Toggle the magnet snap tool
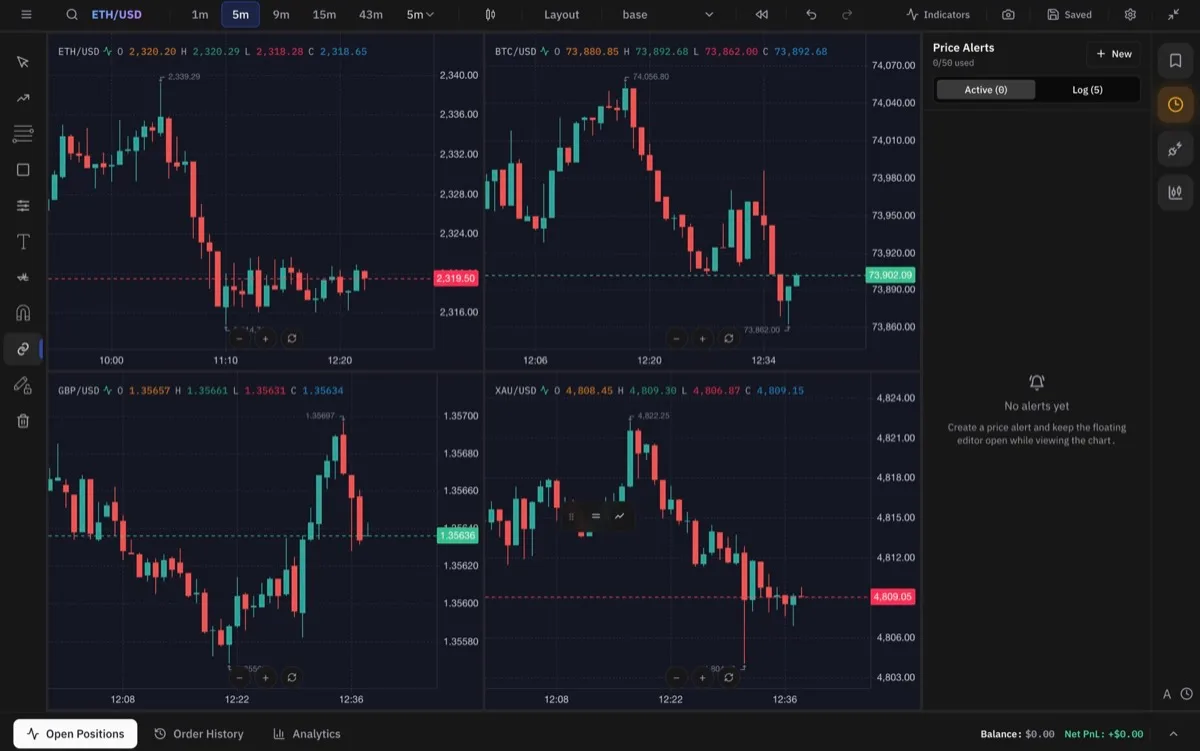This screenshot has height=751, width=1200. pyautogui.click(x=23, y=313)
